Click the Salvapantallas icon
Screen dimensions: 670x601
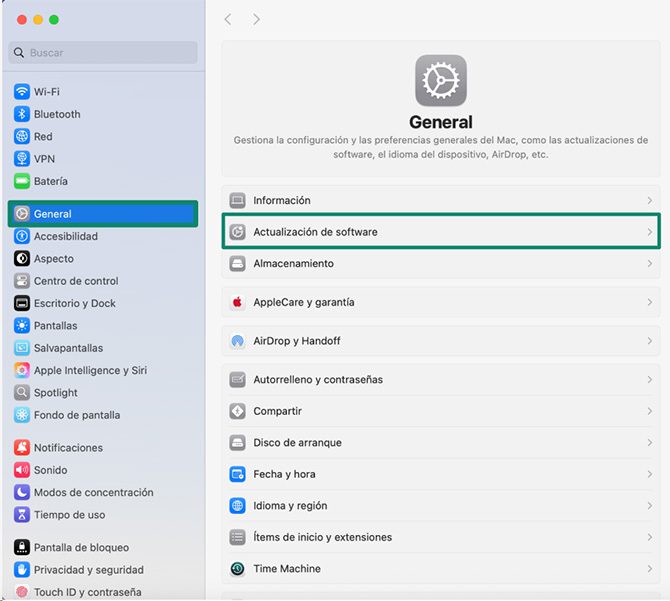(x=22, y=348)
